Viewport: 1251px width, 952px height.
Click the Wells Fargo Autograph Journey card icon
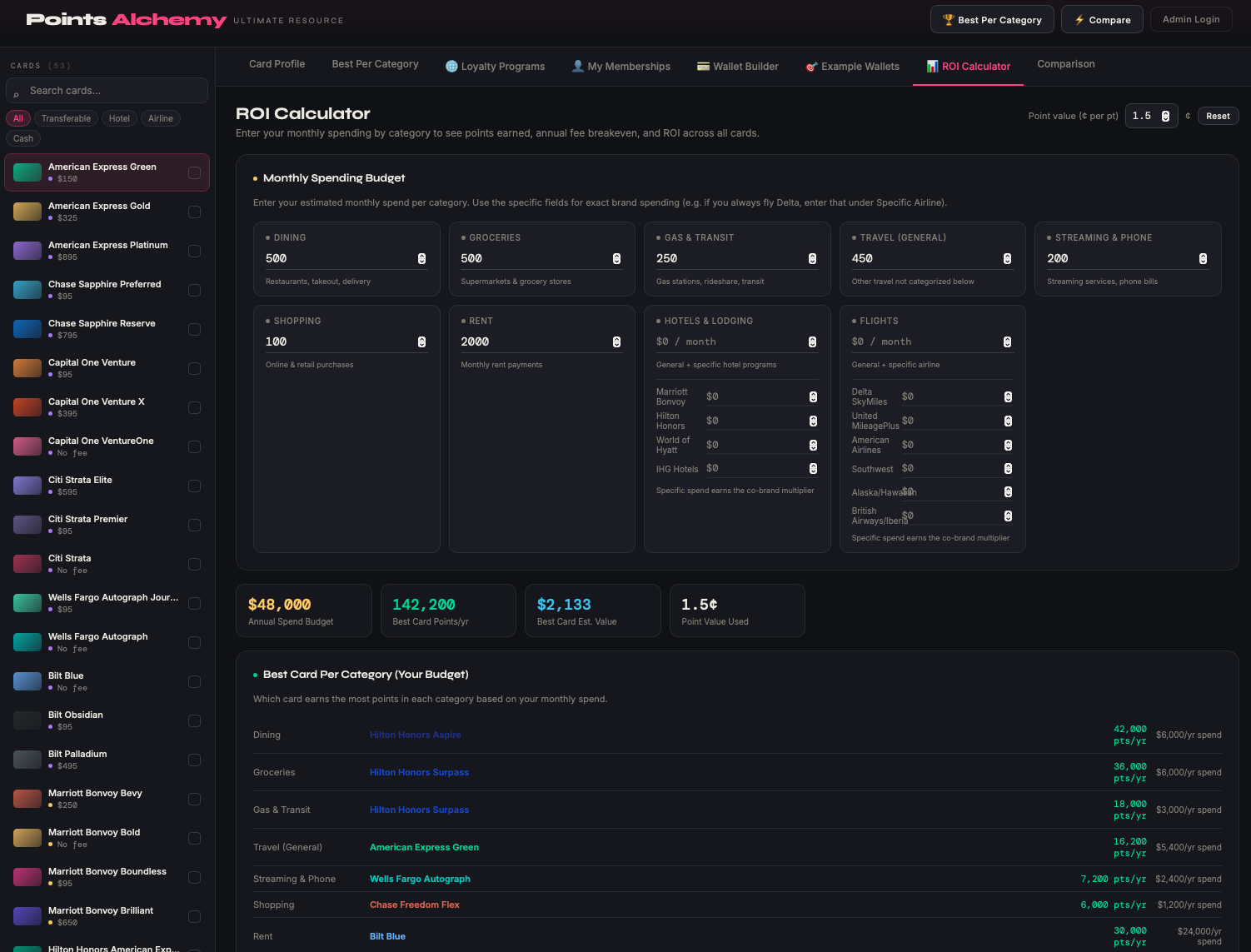tap(27, 603)
